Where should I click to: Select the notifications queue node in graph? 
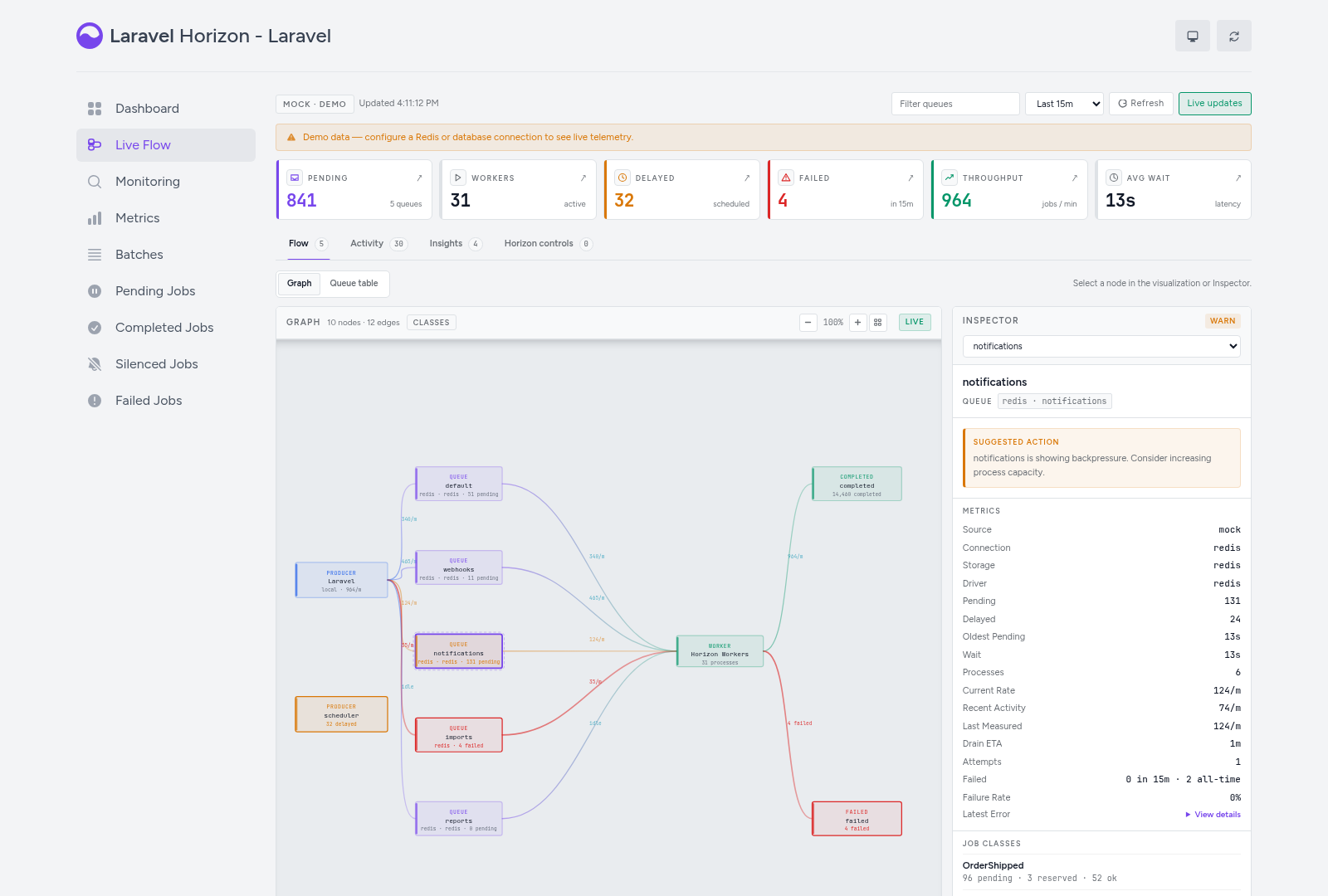[x=459, y=651]
